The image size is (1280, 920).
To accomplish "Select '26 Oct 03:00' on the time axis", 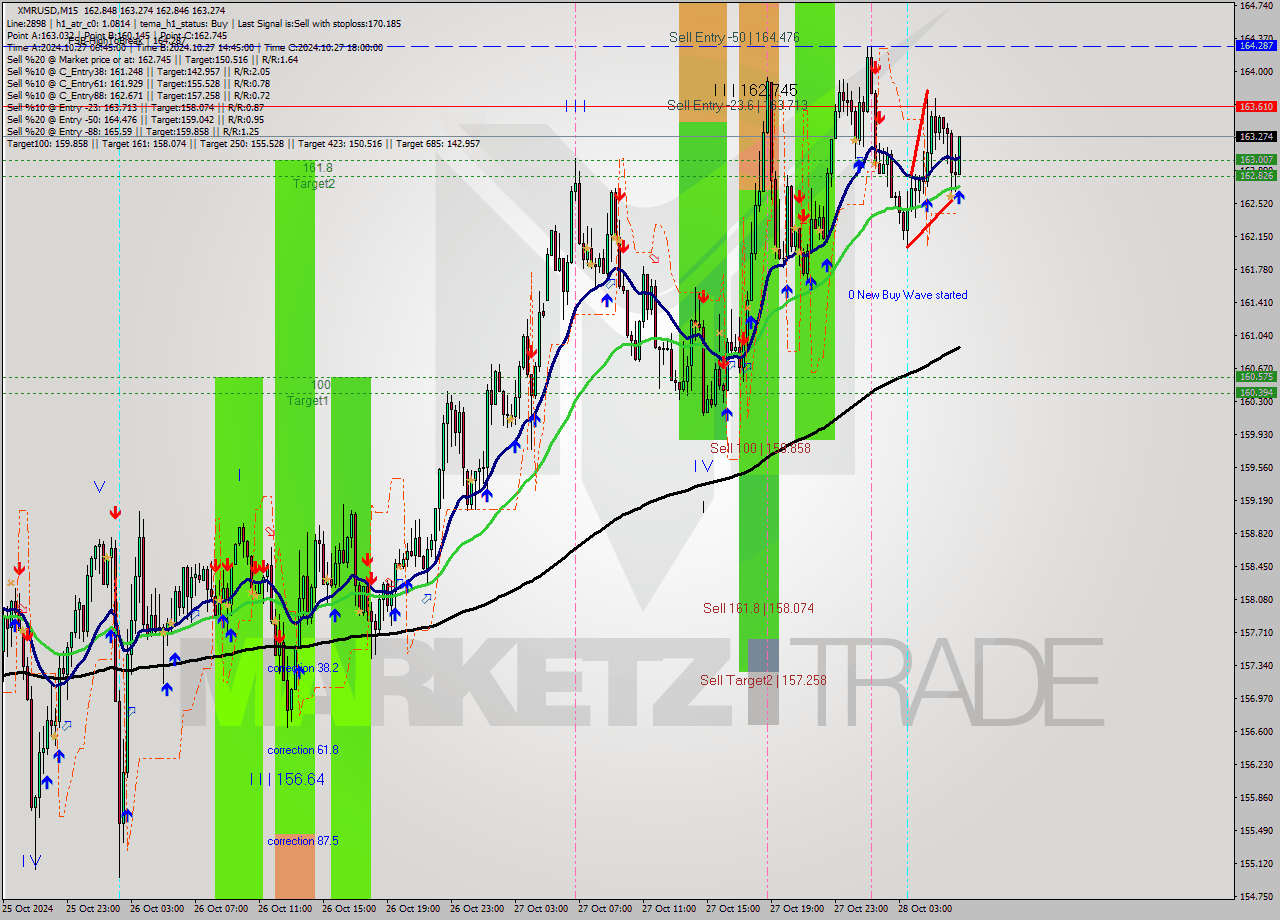I will pos(158,909).
